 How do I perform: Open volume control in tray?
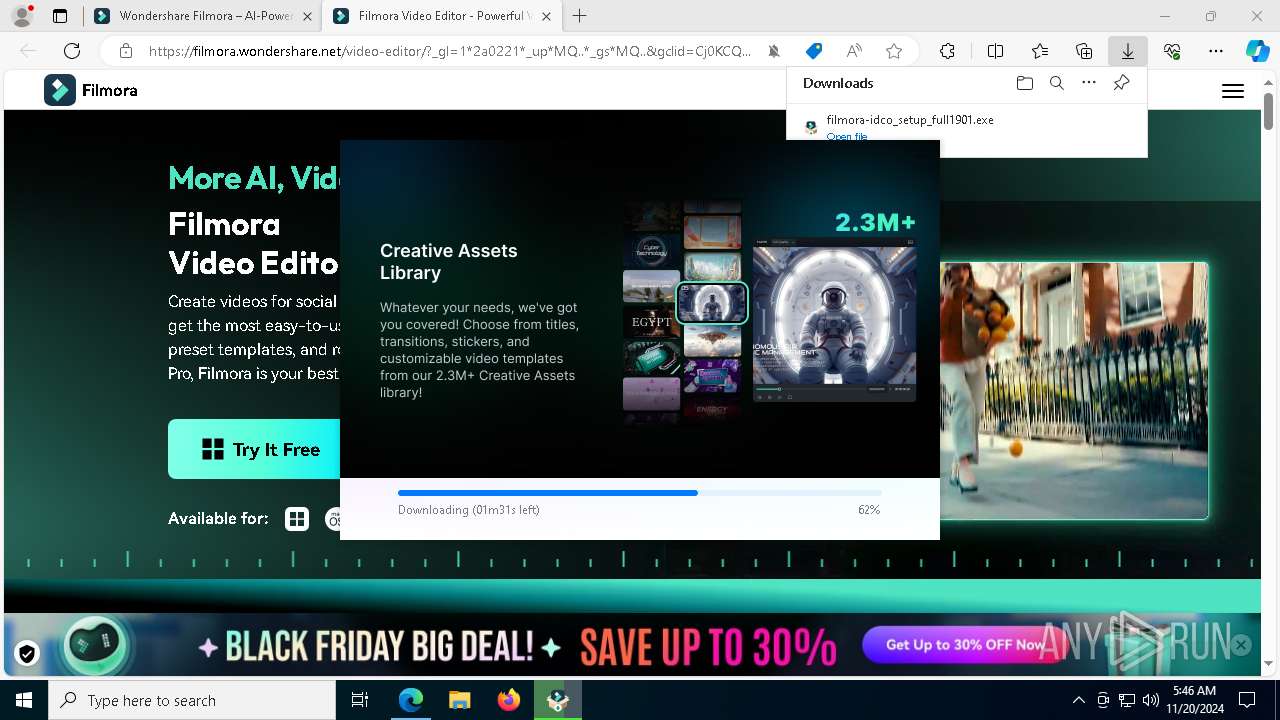1150,700
